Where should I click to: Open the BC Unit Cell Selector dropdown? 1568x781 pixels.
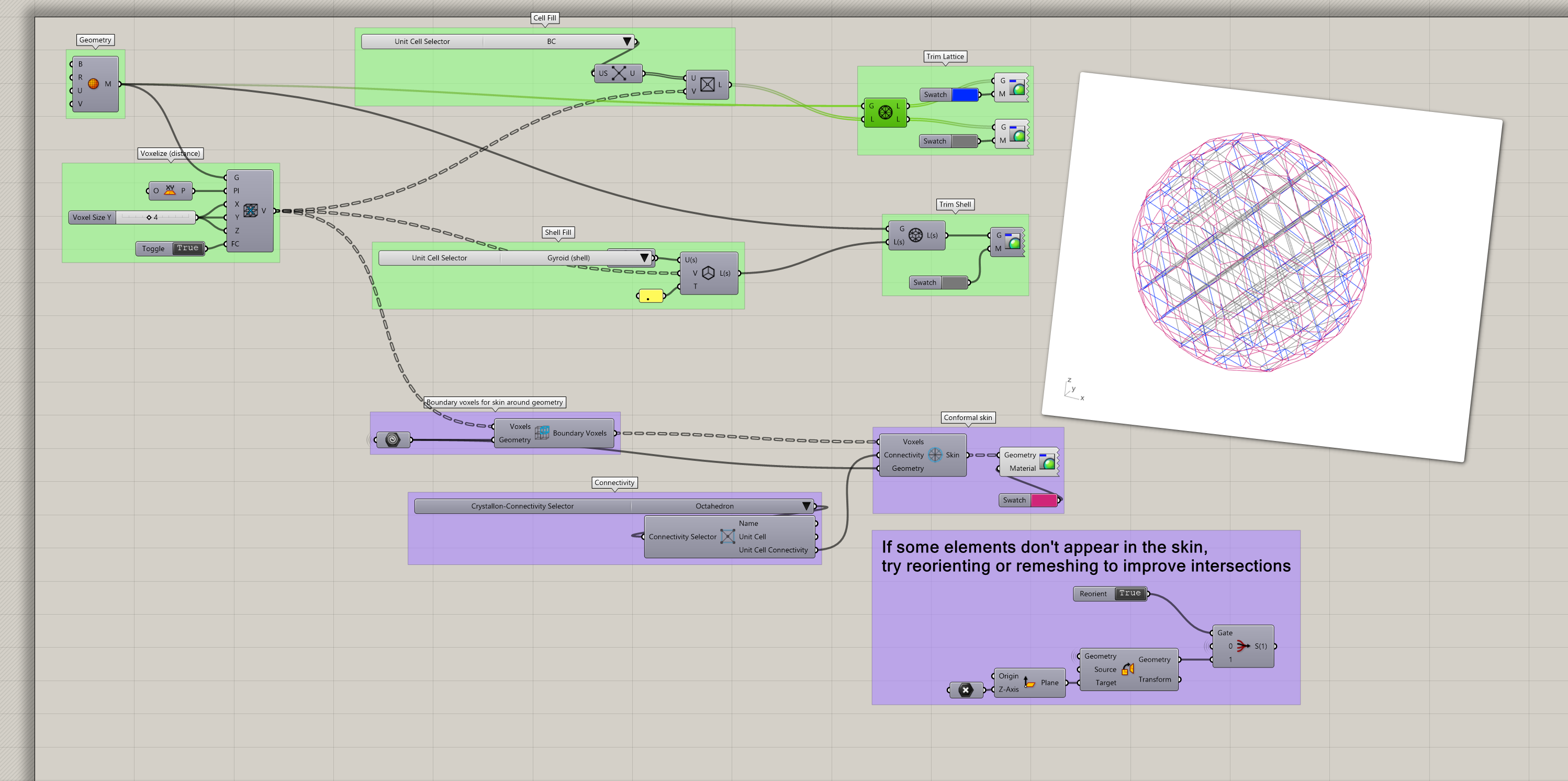pos(626,41)
